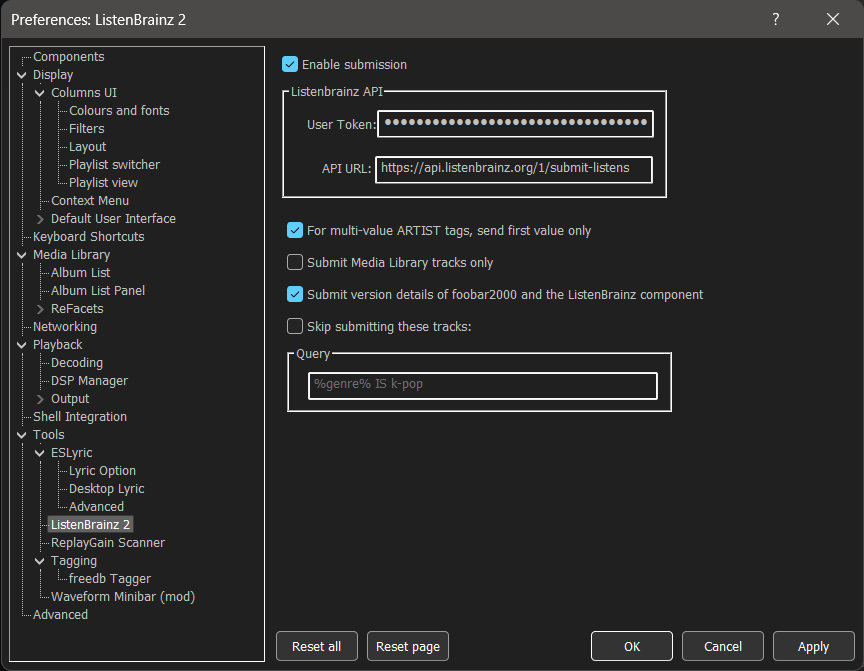Open DSP Manager page
The height and width of the screenshot is (671, 864).
click(89, 381)
